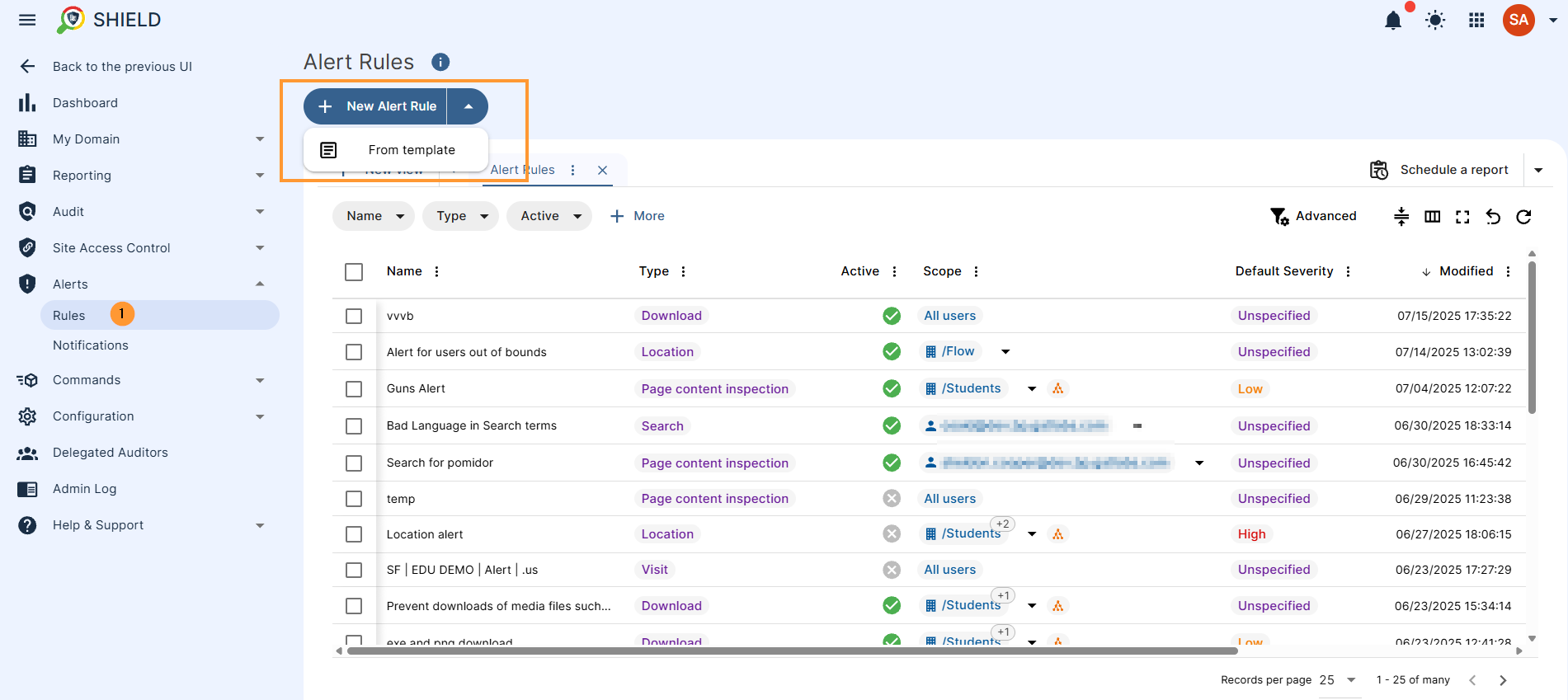Open Admin Log in sidebar
This screenshot has width=1568, height=700.
(84, 489)
